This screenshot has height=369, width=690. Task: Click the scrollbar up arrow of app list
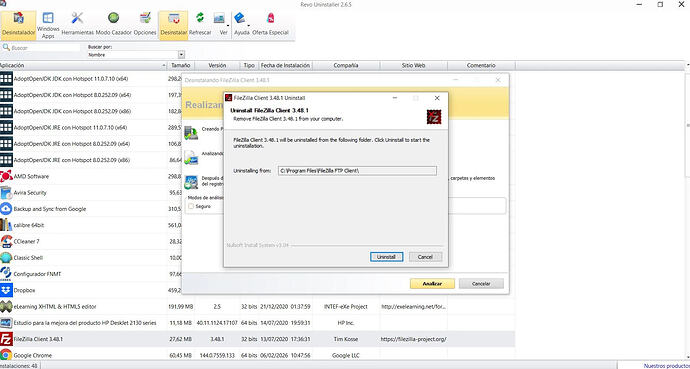tap(687, 65)
